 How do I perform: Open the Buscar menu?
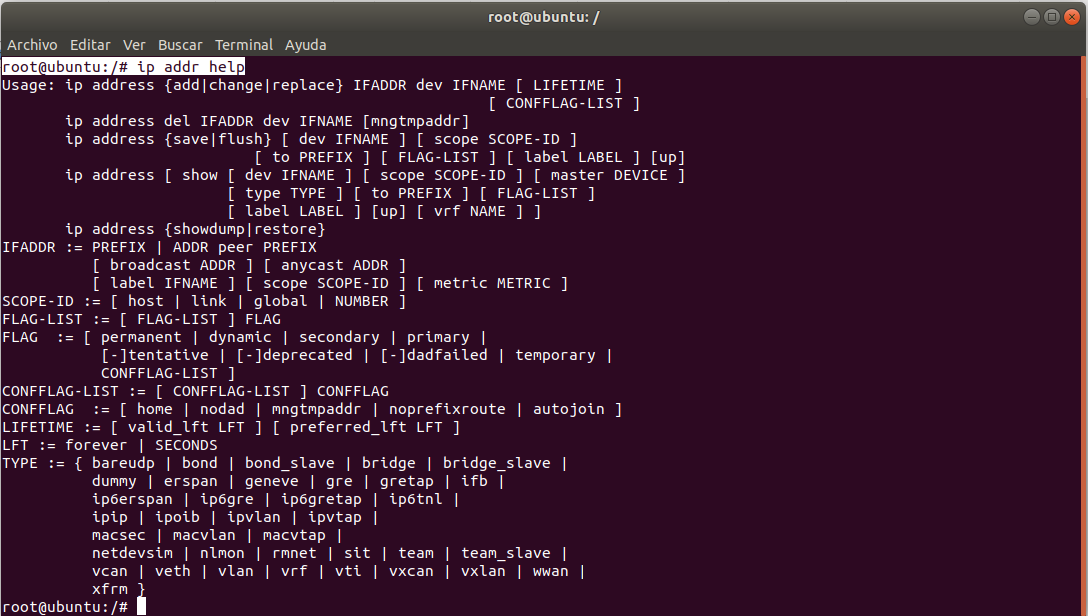click(180, 45)
